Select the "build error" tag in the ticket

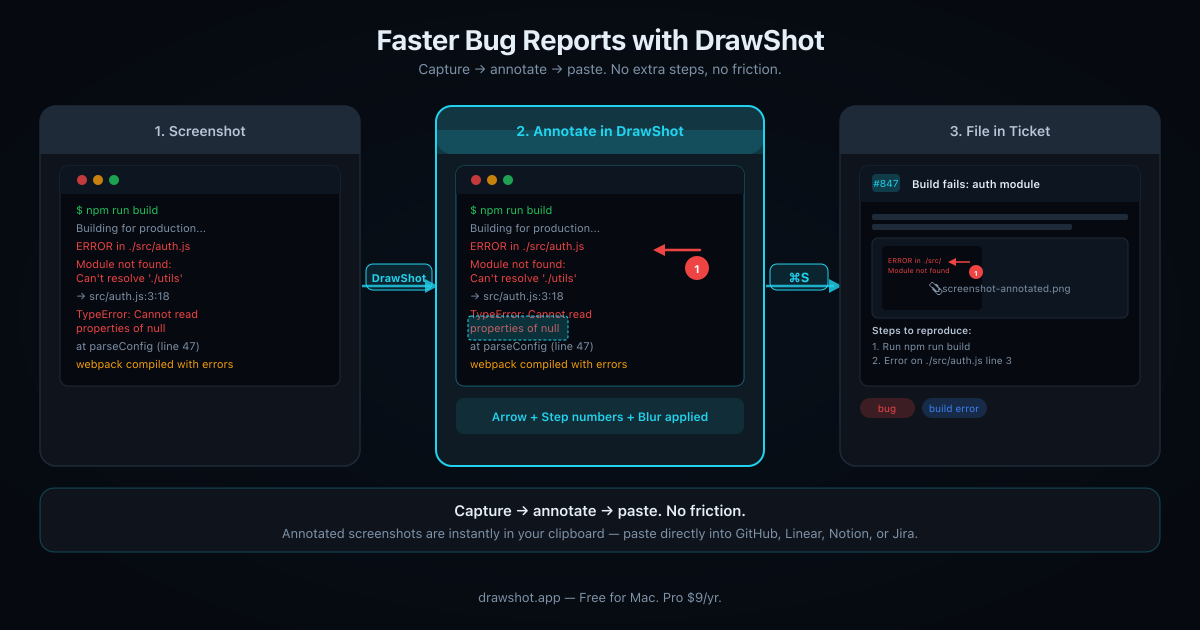[954, 408]
